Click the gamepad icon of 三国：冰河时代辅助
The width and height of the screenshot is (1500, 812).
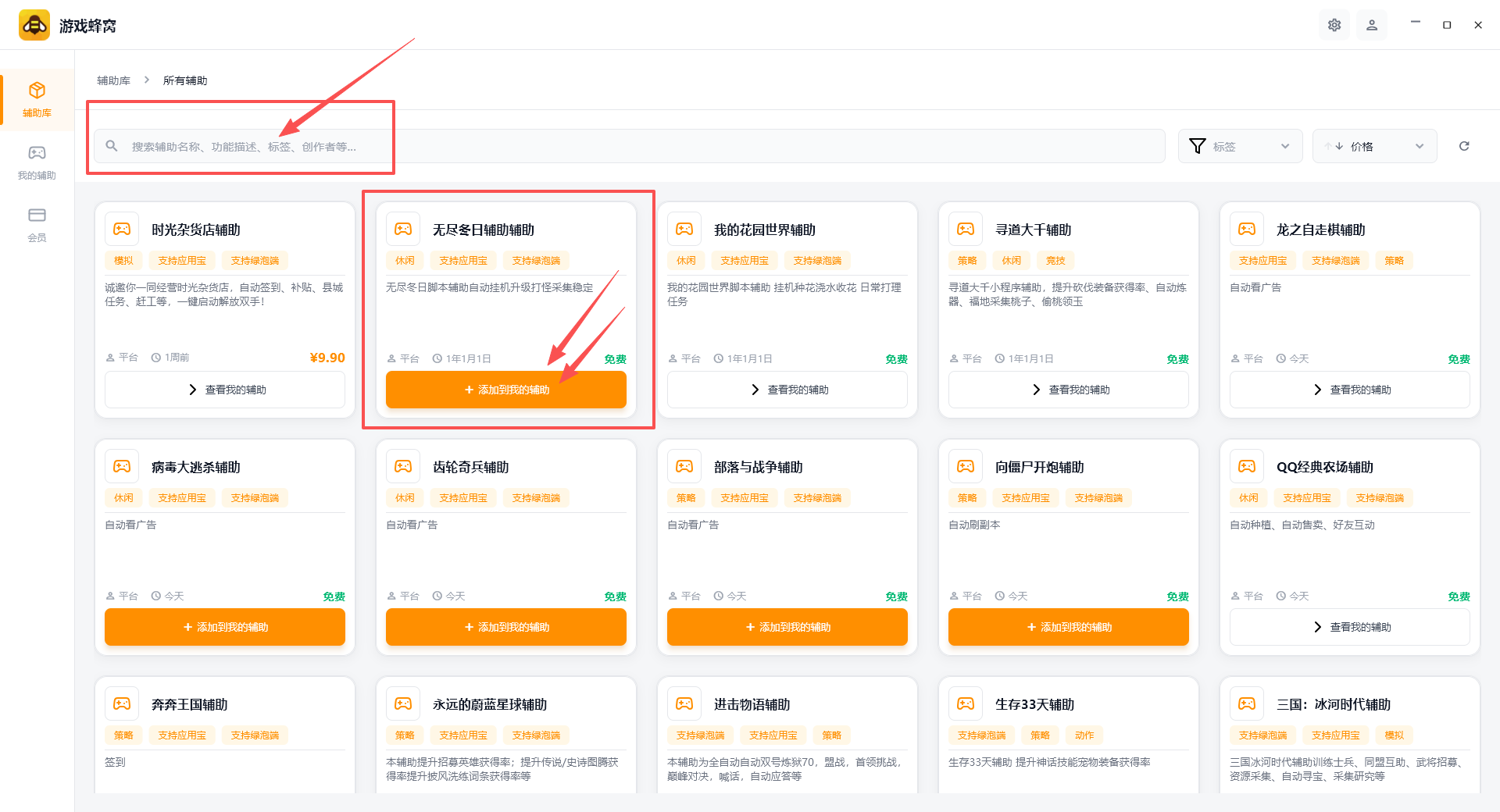click(1247, 703)
